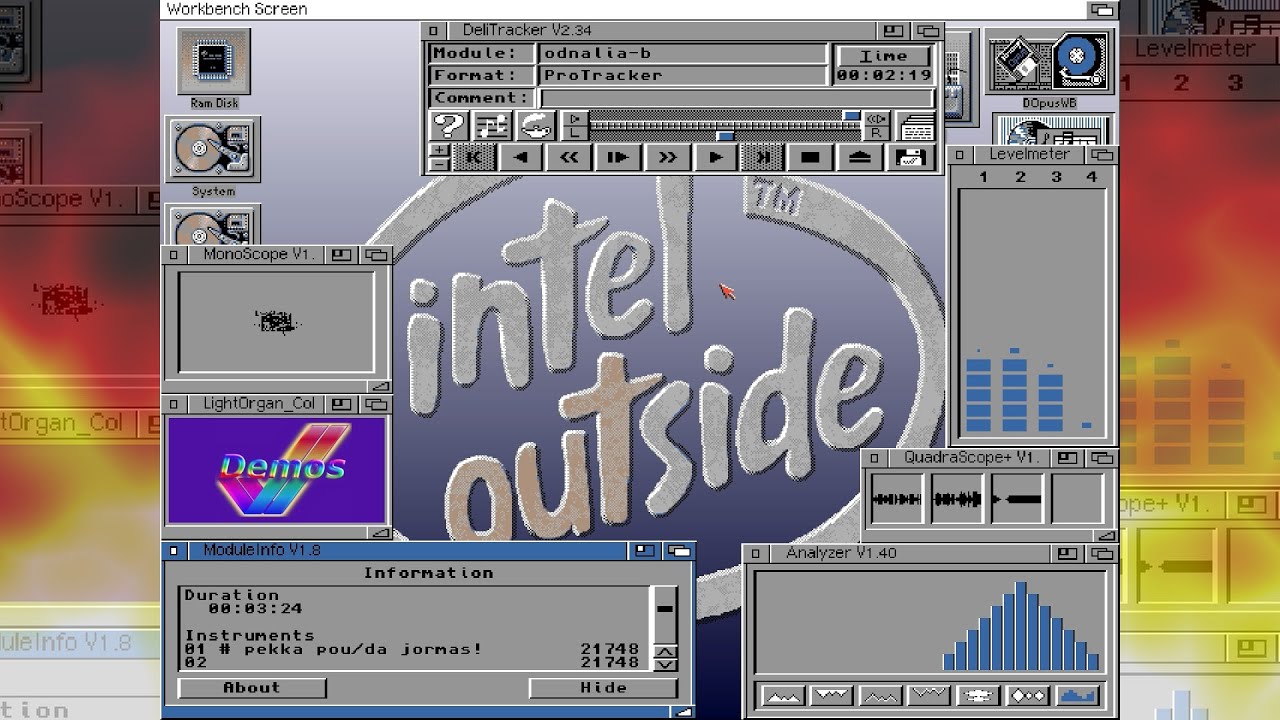Select instrument line '01 # pekka pou/da jormas!'
1280x720 pixels.
411,649
